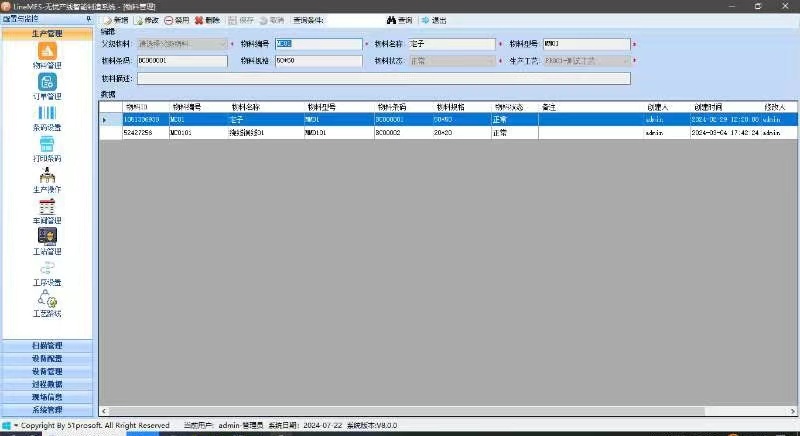Focus the 物料名称 input field
800x436 pixels.
452,44
